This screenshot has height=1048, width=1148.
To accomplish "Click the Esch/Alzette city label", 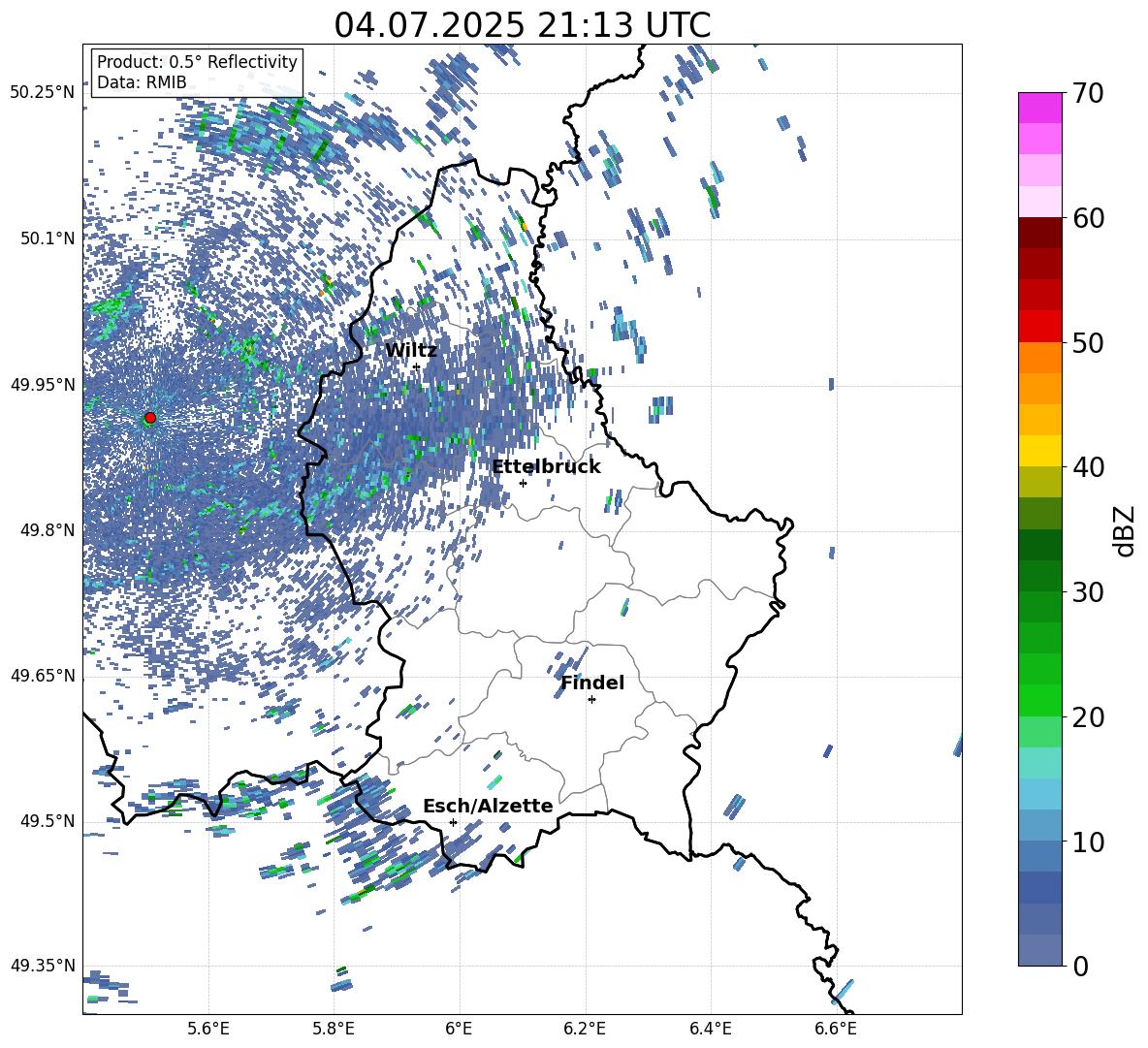I will [488, 807].
